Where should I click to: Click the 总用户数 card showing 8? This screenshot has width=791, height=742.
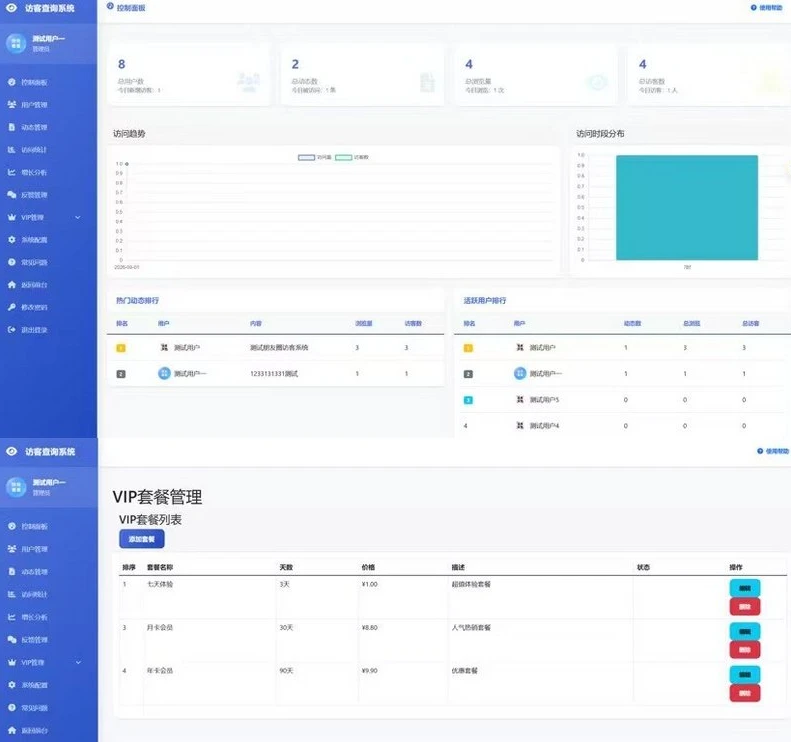[x=189, y=76]
